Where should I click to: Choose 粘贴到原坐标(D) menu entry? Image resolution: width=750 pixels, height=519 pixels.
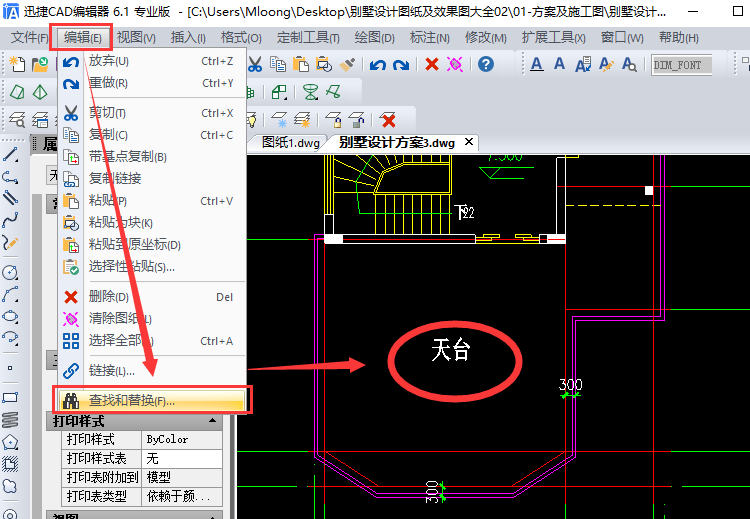coord(152,244)
